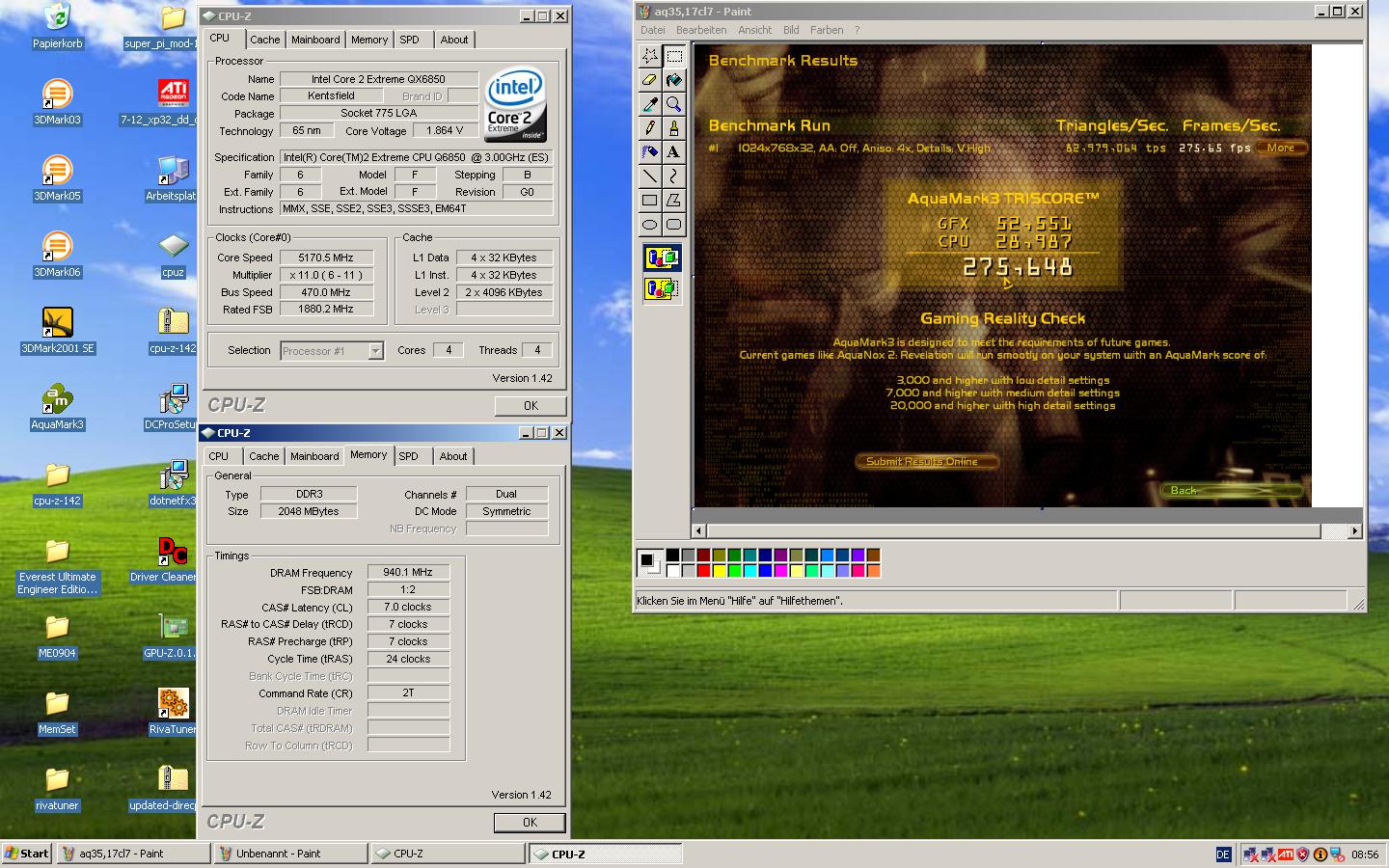Image resolution: width=1389 pixels, height=868 pixels.
Task: Select the Ellipse shape tool
Action: click(x=650, y=225)
